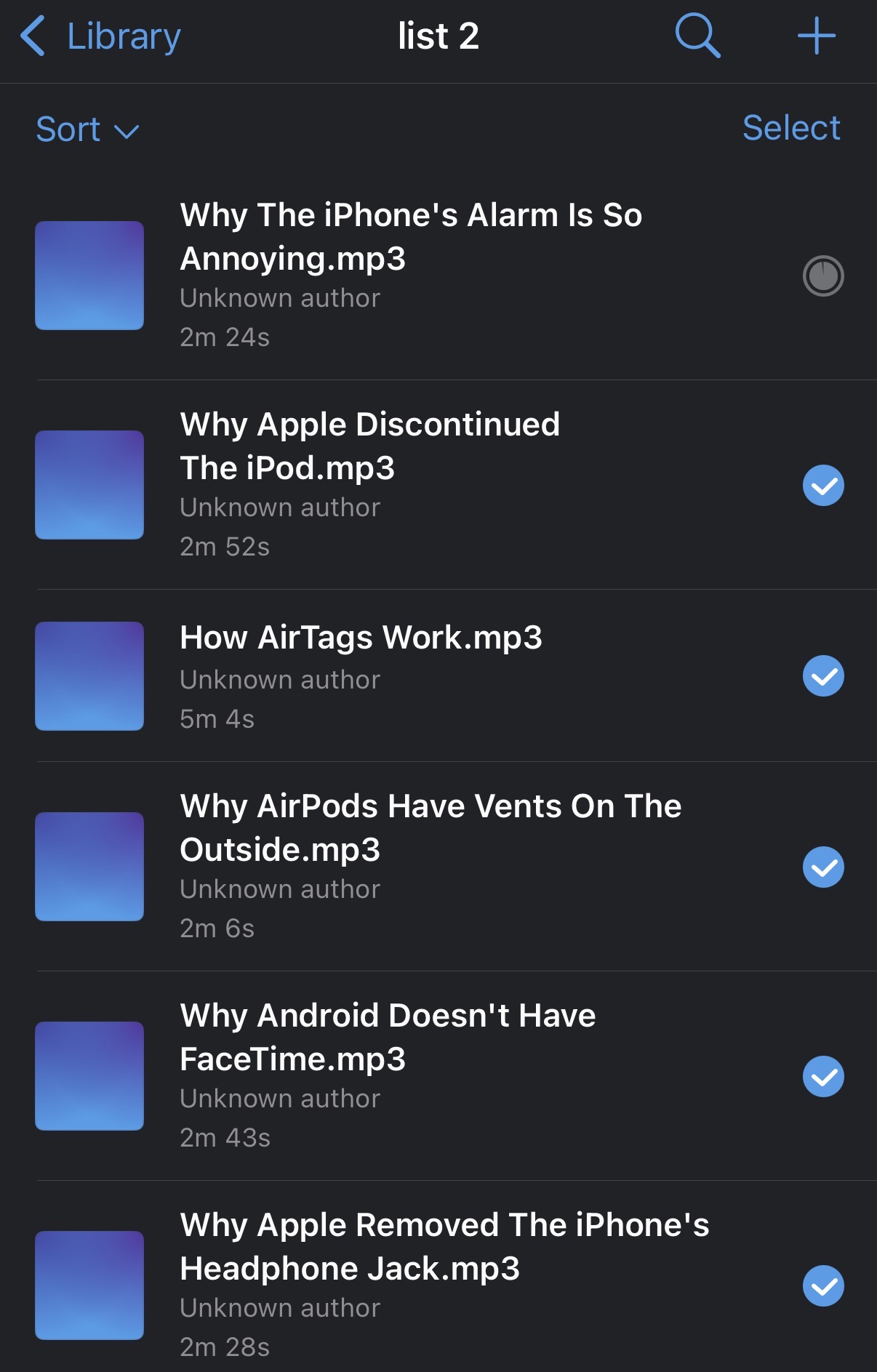Image resolution: width=877 pixels, height=1372 pixels.
Task: Open cover thumbnail of AirPods Vents track
Action: tap(89, 867)
